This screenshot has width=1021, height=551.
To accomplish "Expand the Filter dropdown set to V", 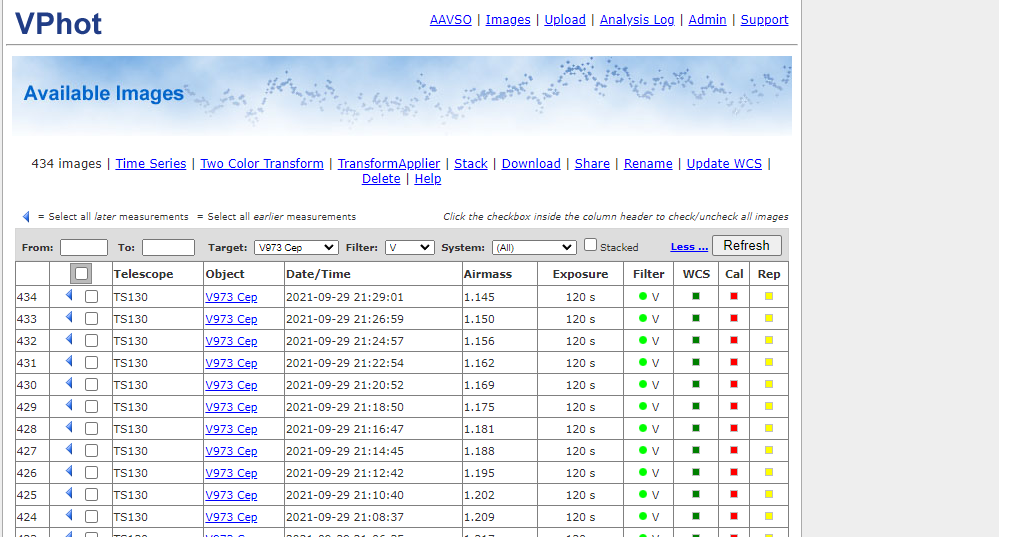I will (410, 247).
